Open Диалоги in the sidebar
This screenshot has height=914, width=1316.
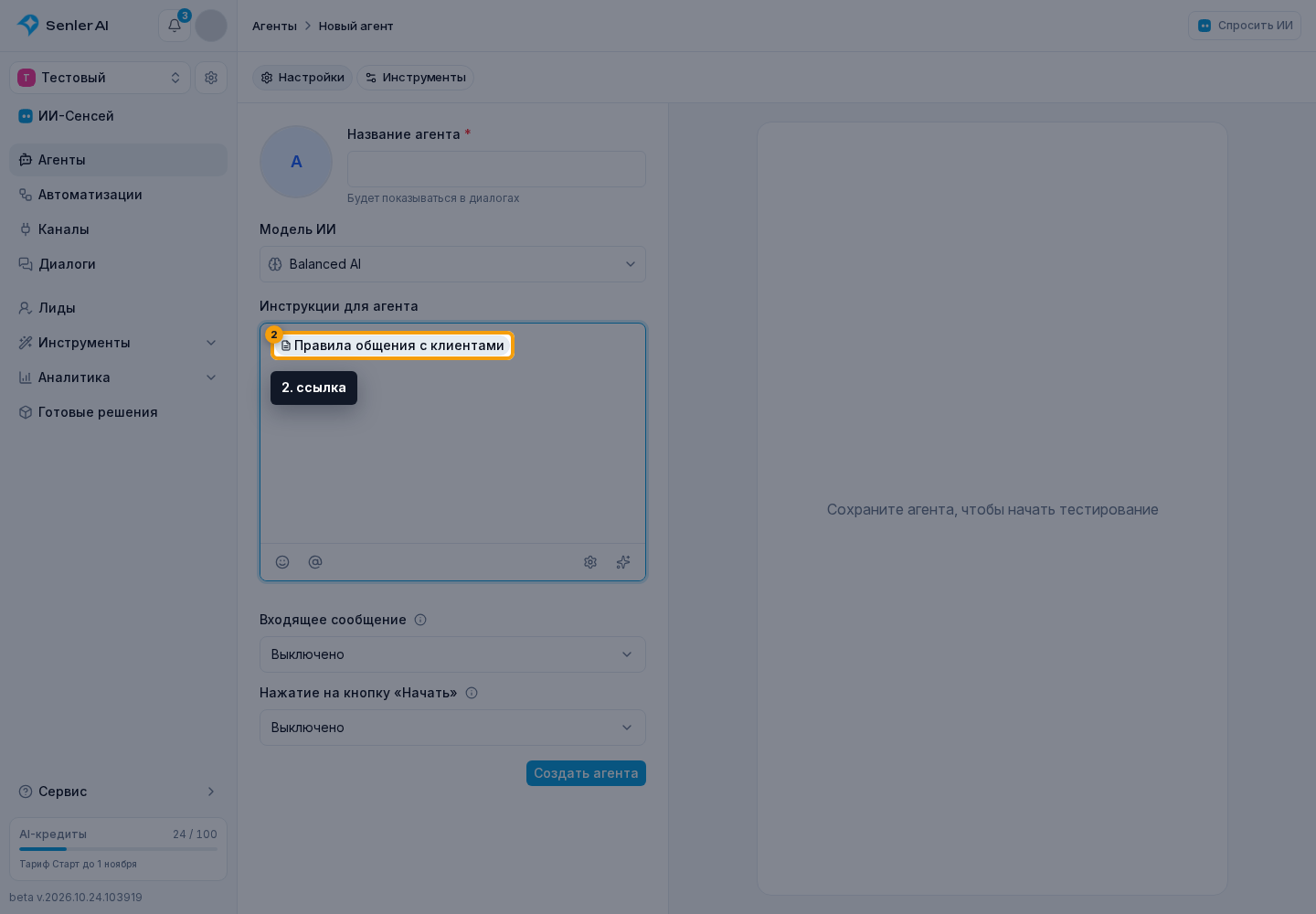pyautogui.click(x=118, y=264)
